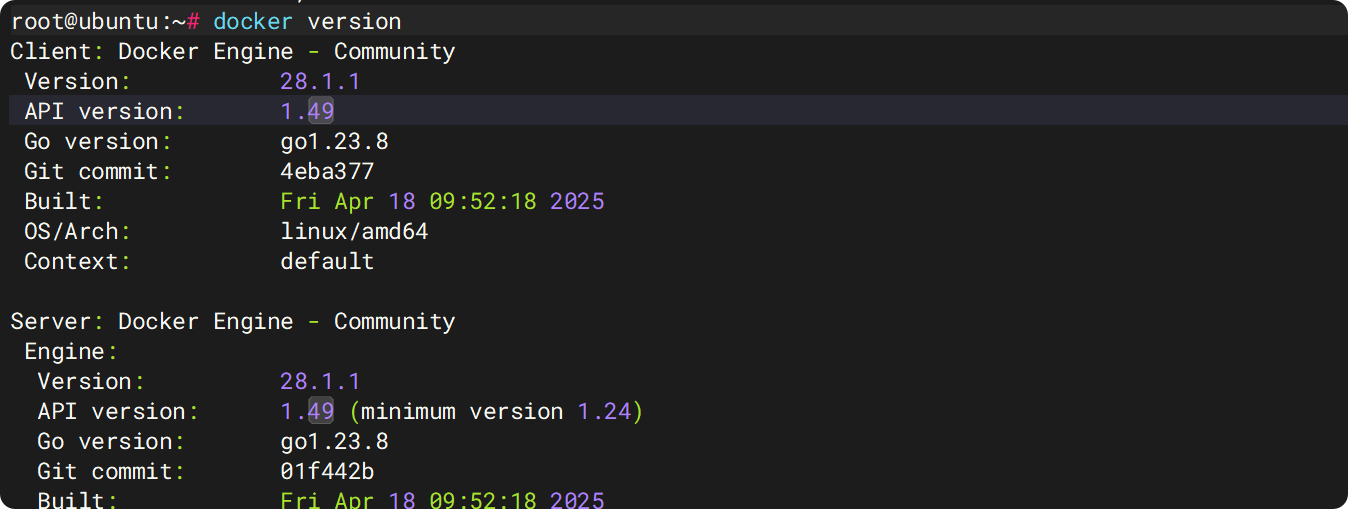Click the "Context:" label
The width and height of the screenshot is (1348, 509).
(x=77, y=261)
